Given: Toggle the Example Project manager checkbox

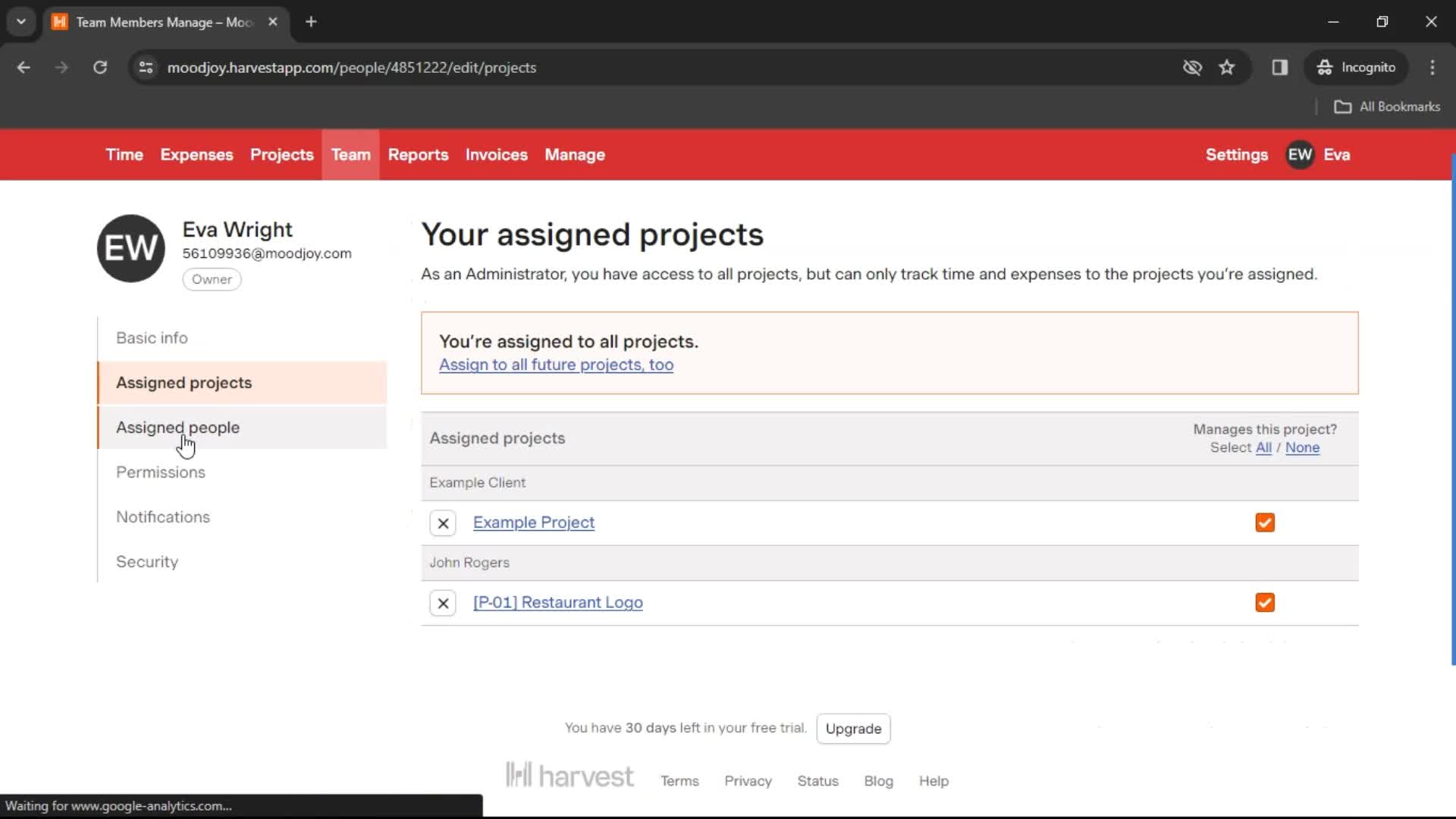Looking at the screenshot, I should pos(1264,522).
